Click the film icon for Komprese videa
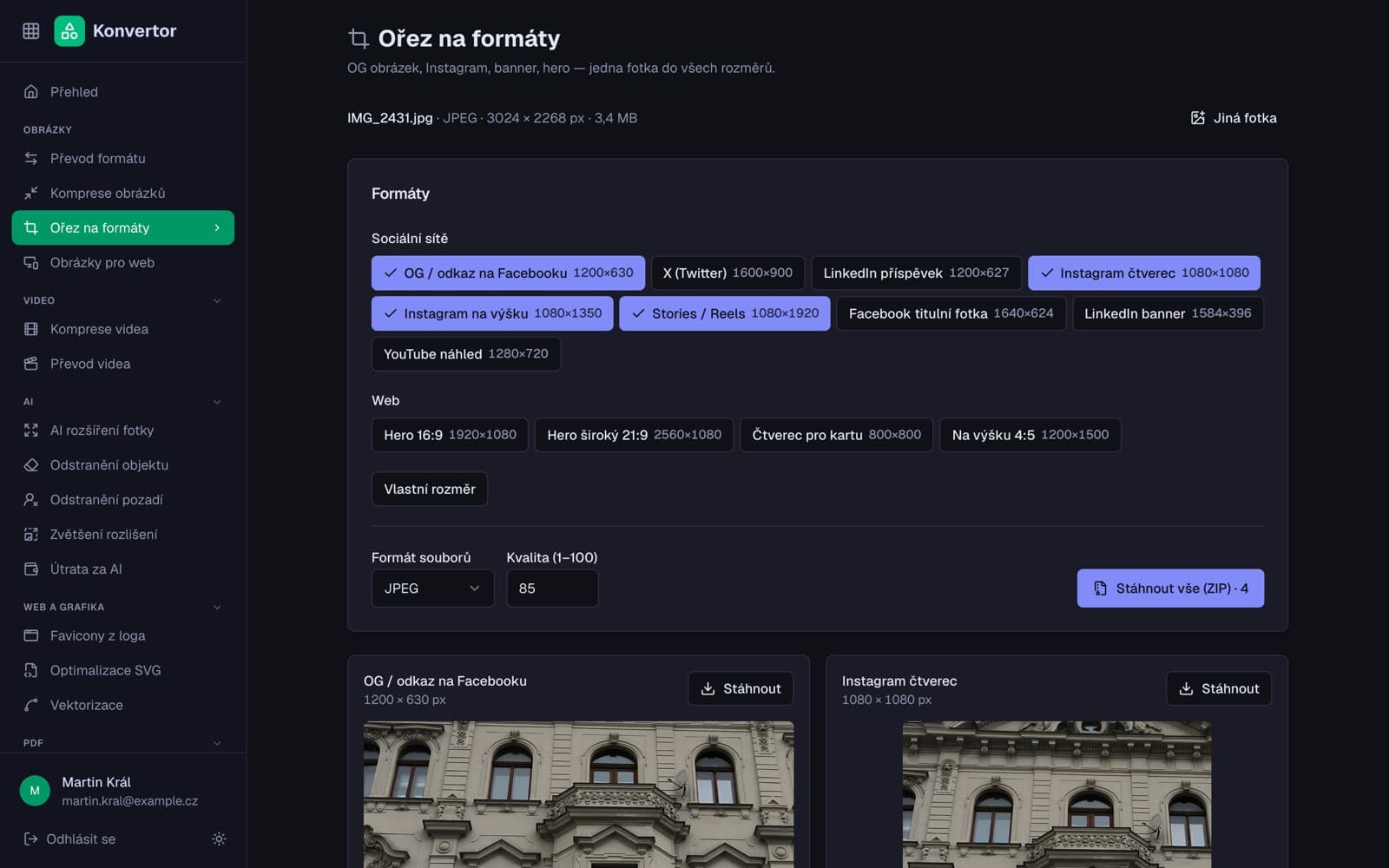1389x868 pixels. [x=31, y=329]
